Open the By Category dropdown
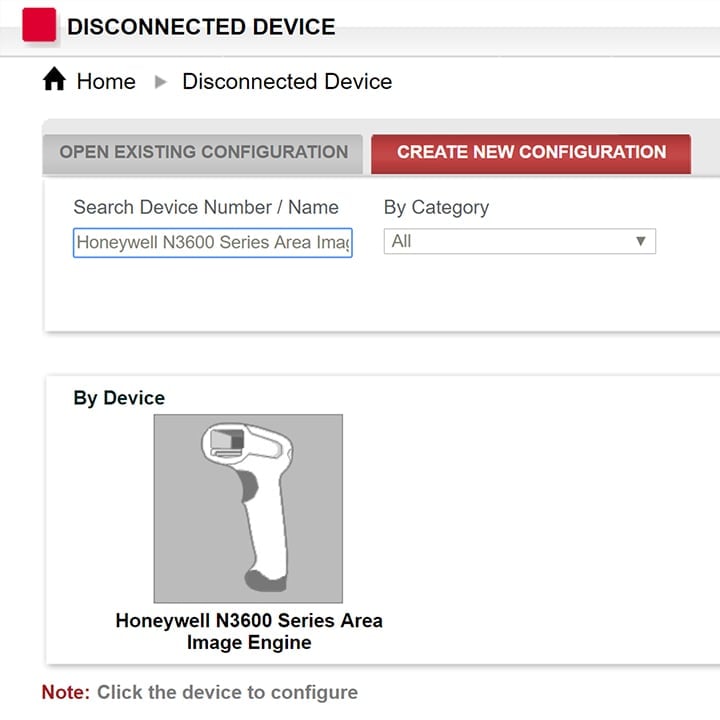 pyautogui.click(x=520, y=241)
